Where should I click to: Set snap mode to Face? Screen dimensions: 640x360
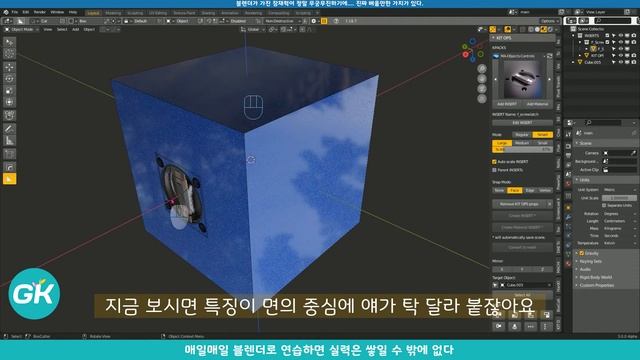pos(514,190)
